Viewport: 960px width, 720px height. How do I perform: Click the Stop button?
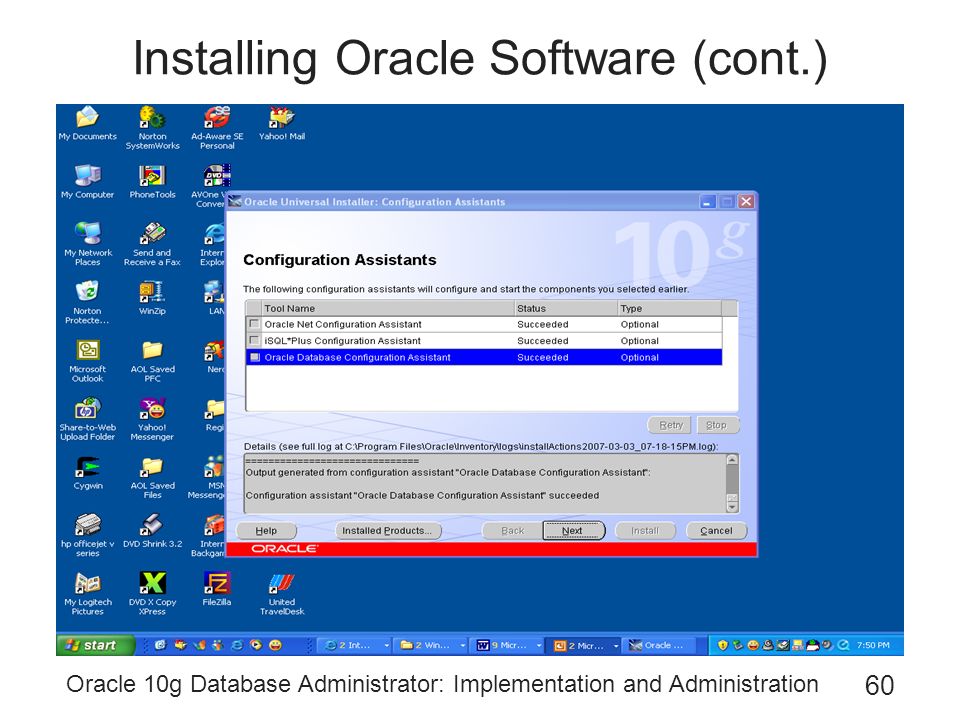click(x=716, y=425)
